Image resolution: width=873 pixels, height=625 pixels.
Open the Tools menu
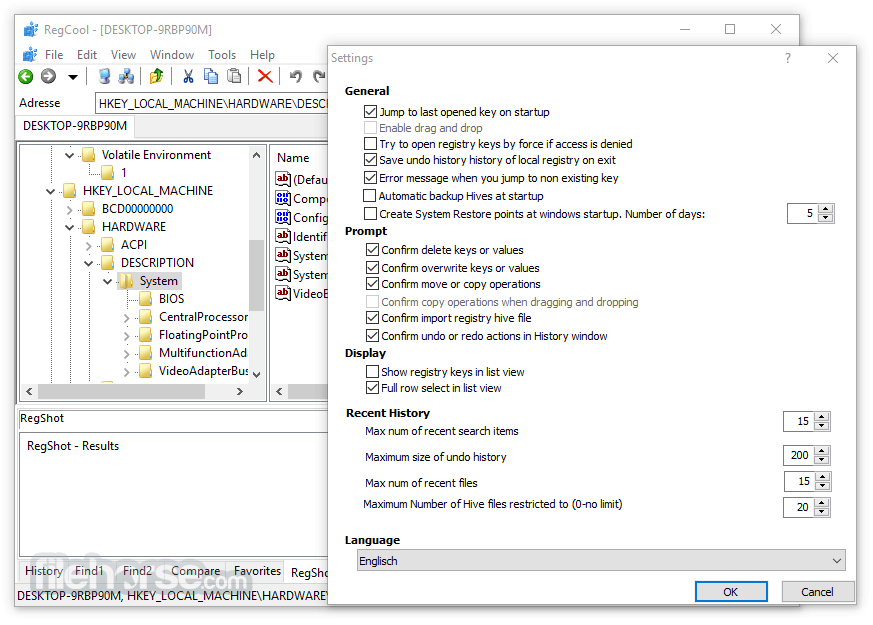point(222,55)
